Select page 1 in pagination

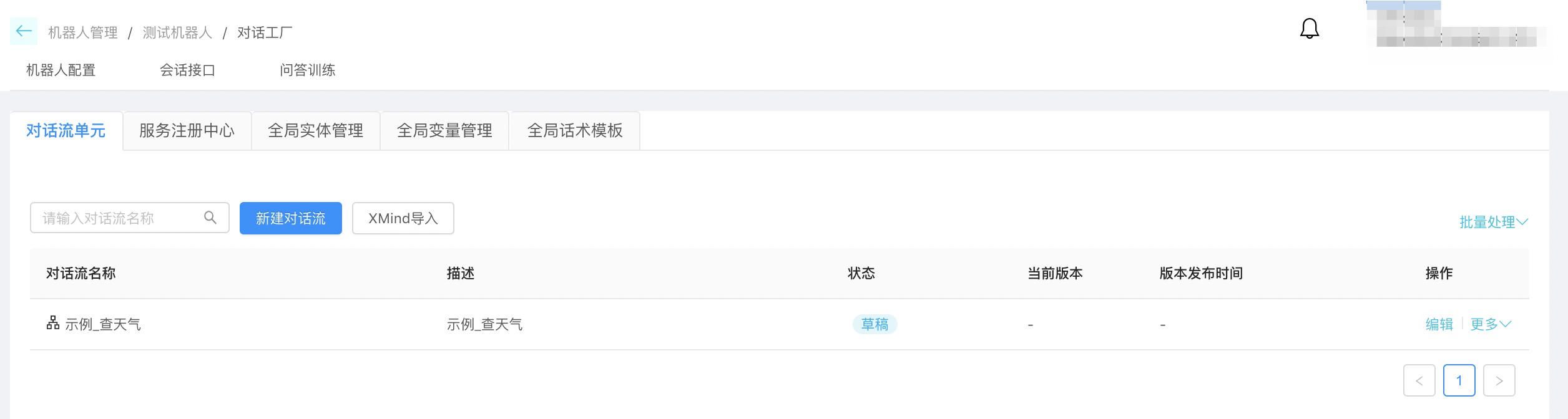point(1459,380)
